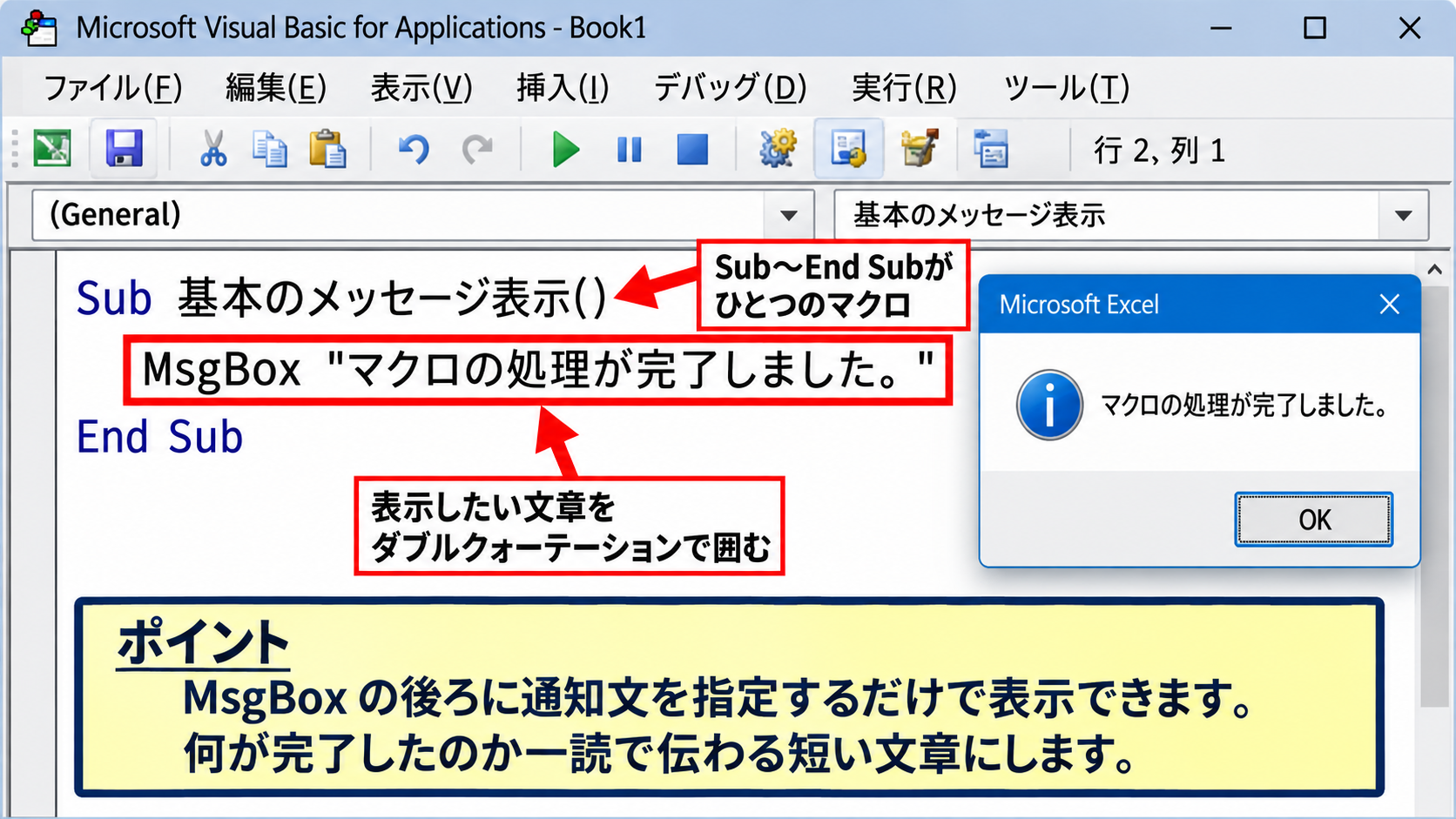The width and height of the screenshot is (1456, 819).
Task: Minimize the Visual Basic window
Action: tap(1221, 28)
